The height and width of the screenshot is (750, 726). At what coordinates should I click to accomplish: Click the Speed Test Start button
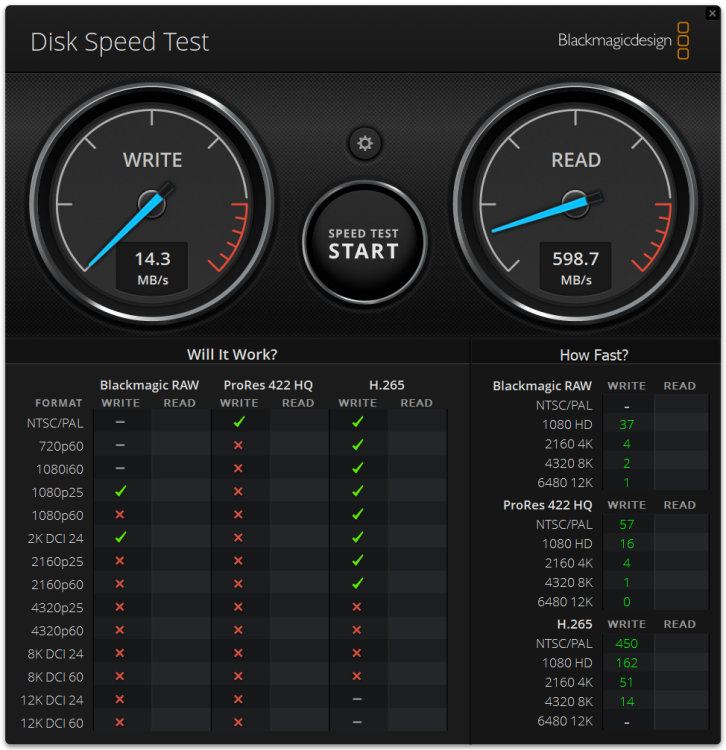(x=364, y=243)
